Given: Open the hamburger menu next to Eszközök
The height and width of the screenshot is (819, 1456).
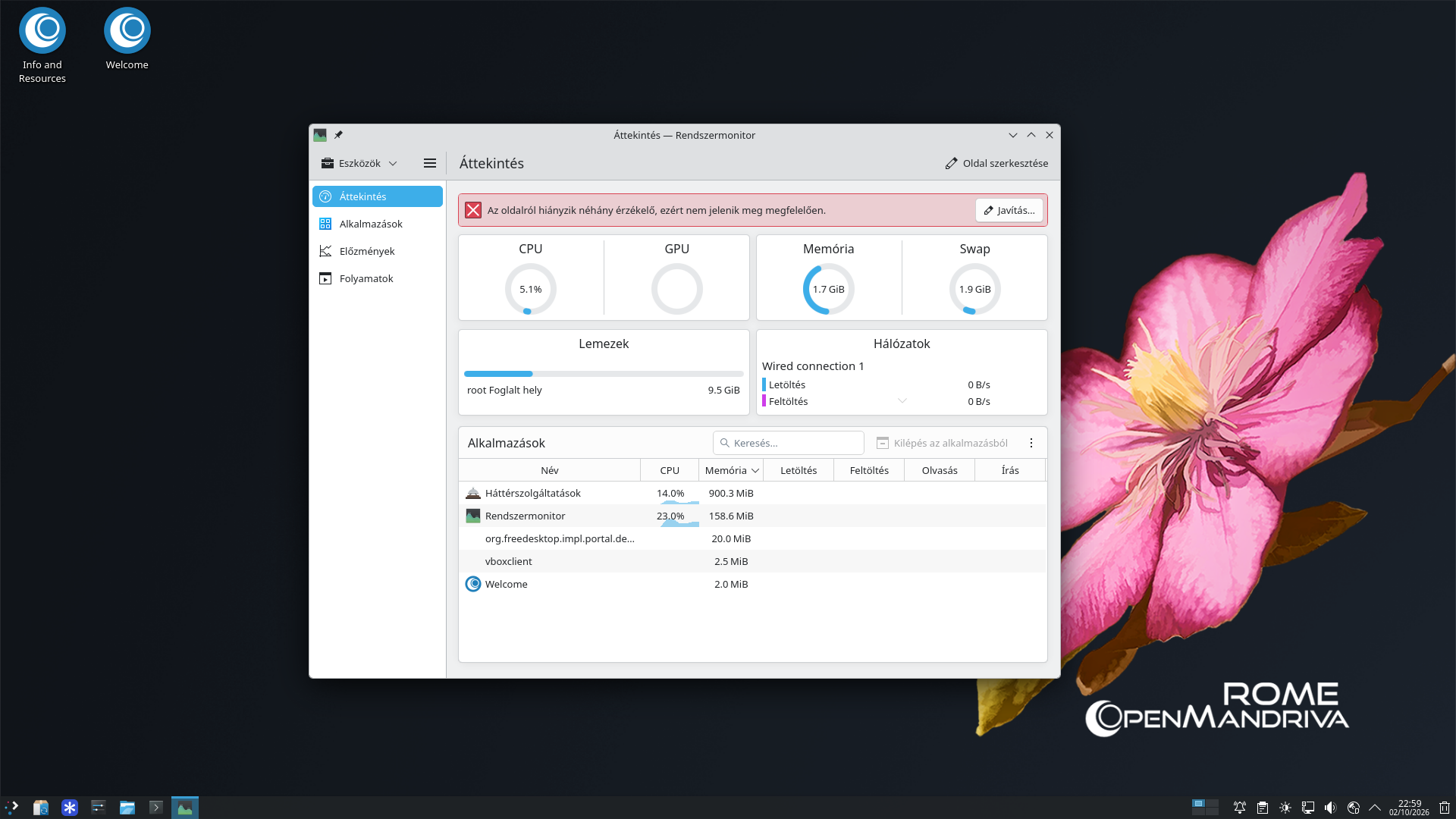Looking at the screenshot, I should click(x=430, y=163).
